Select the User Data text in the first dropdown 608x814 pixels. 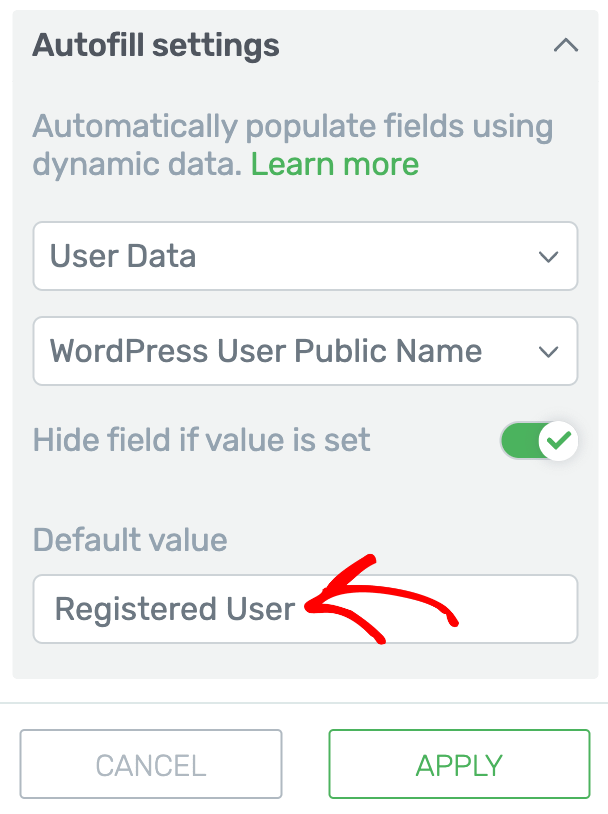123,256
